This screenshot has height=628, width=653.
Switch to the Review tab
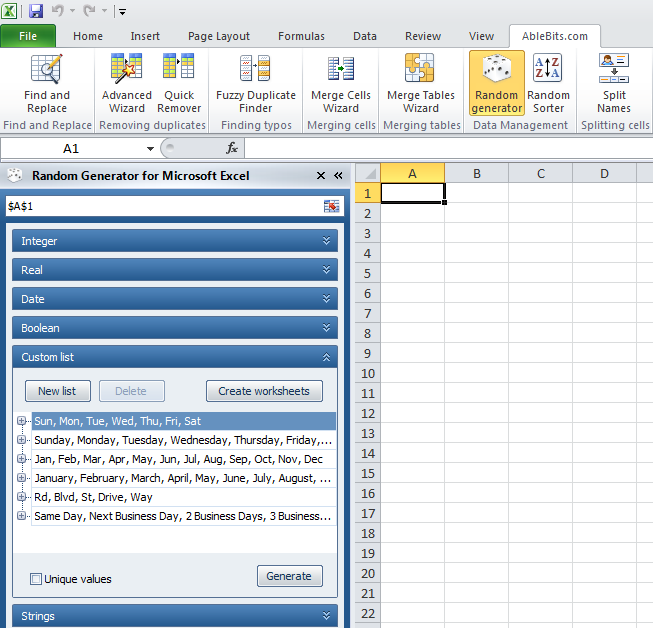pos(423,36)
